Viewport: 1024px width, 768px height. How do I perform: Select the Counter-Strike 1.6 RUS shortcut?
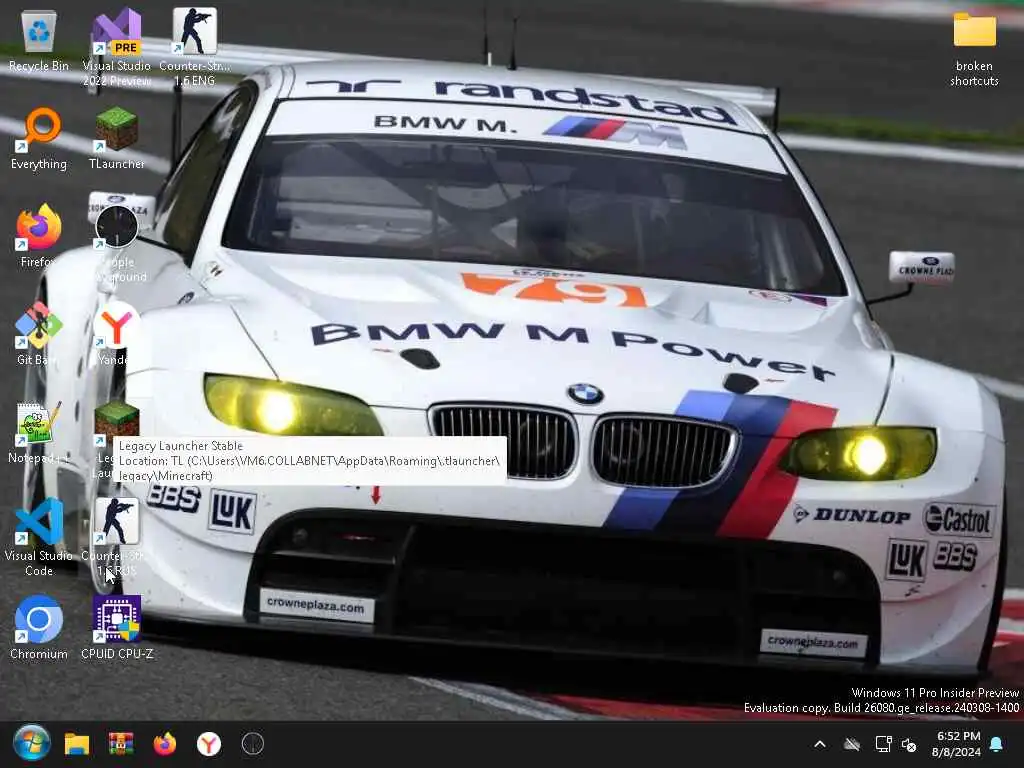coord(117,537)
